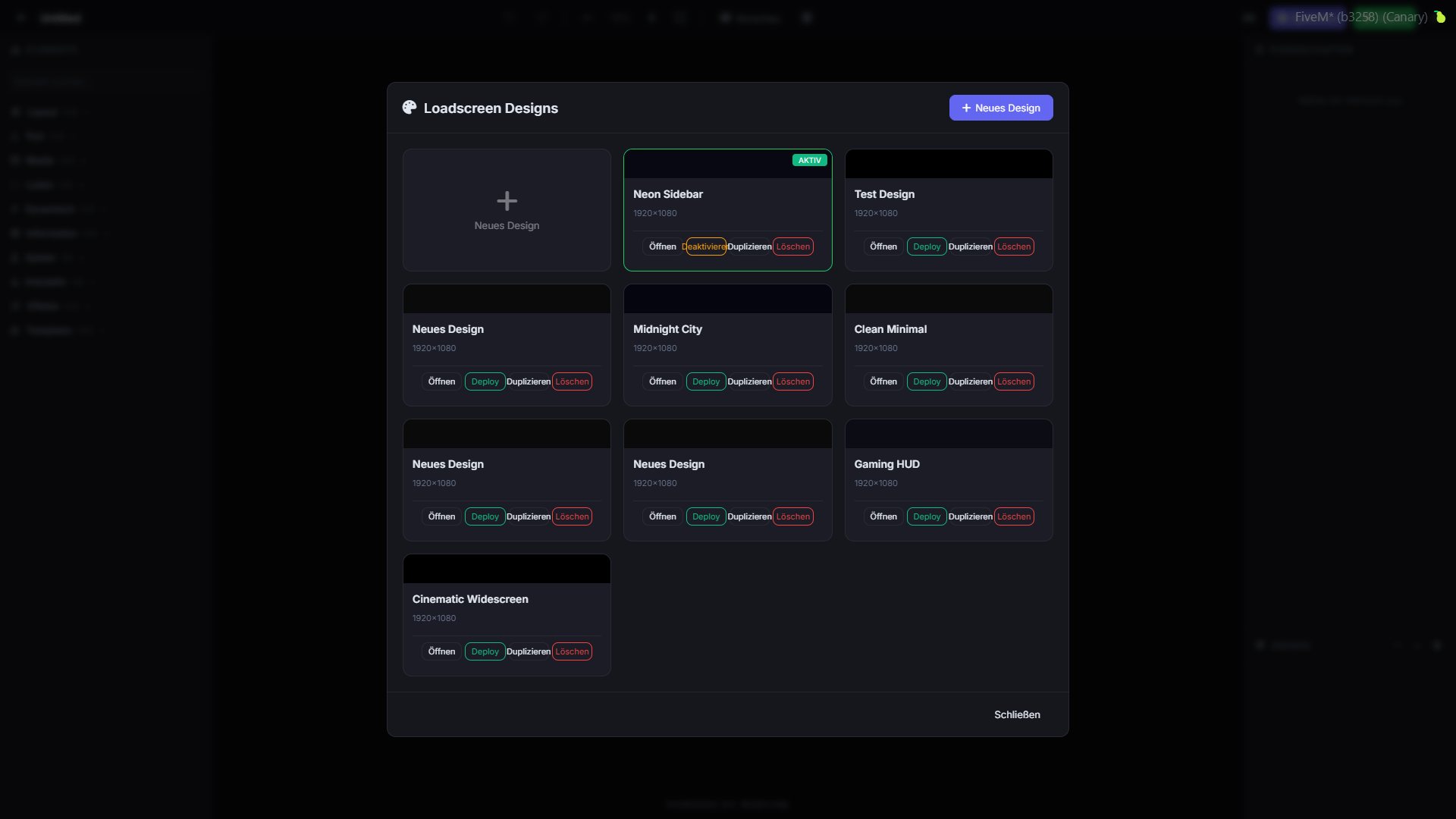Click the palette icon beside Loadscreen Designs
This screenshot has height=819, width=1456.
[409, 108]
